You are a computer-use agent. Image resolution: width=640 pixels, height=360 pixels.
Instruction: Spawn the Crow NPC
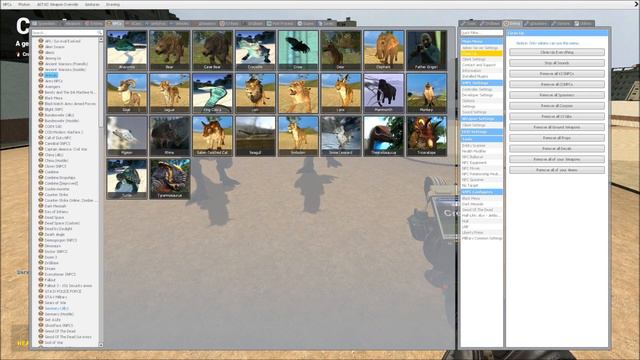click(x=298, y=50)
